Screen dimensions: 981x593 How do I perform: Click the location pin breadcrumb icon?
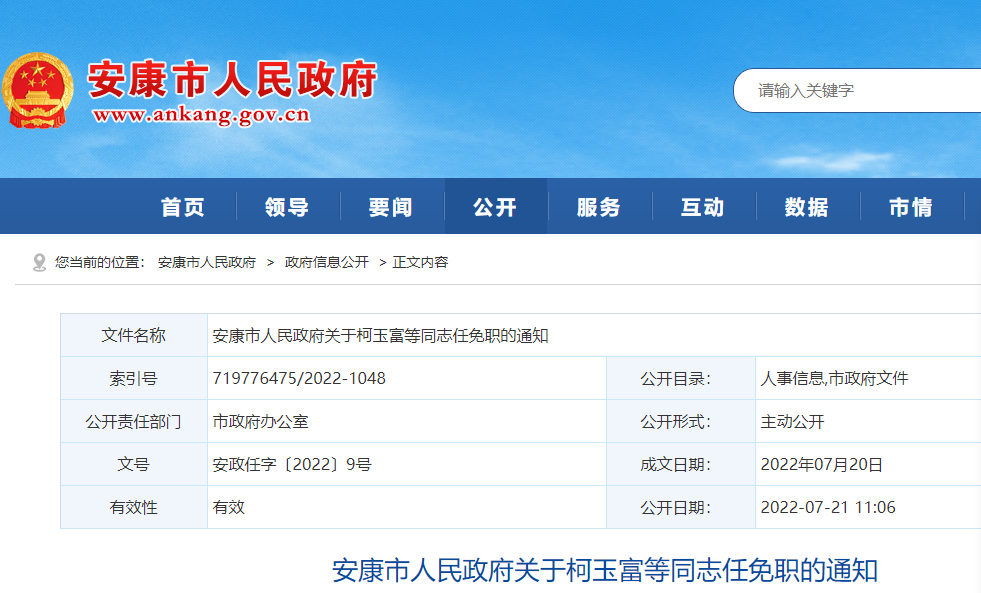click(x=39, y=263)
